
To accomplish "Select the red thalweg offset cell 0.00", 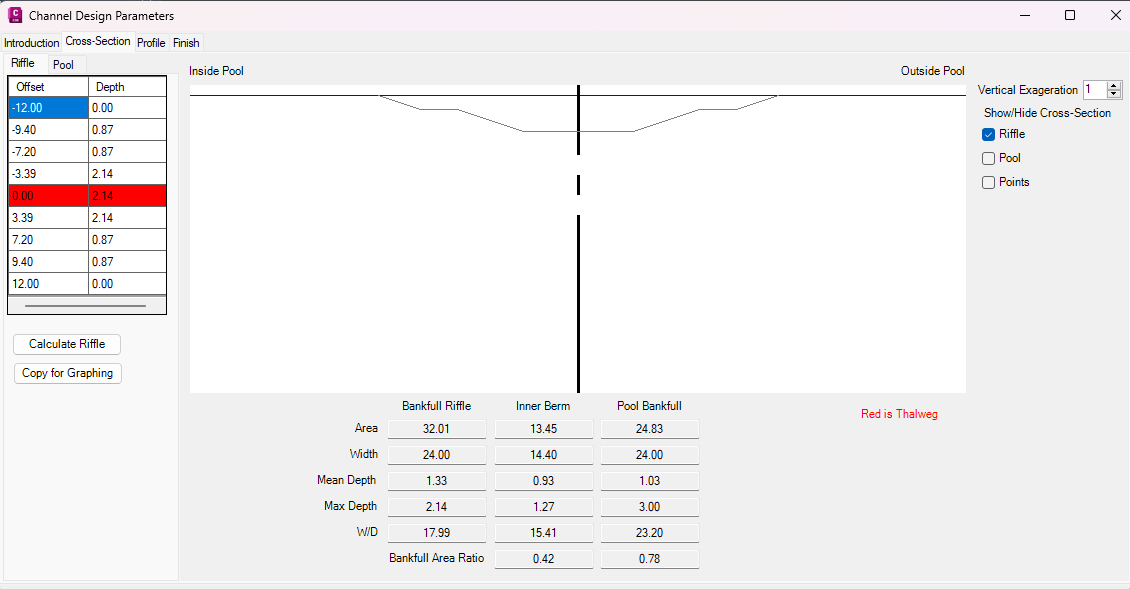I will point(48,196).
